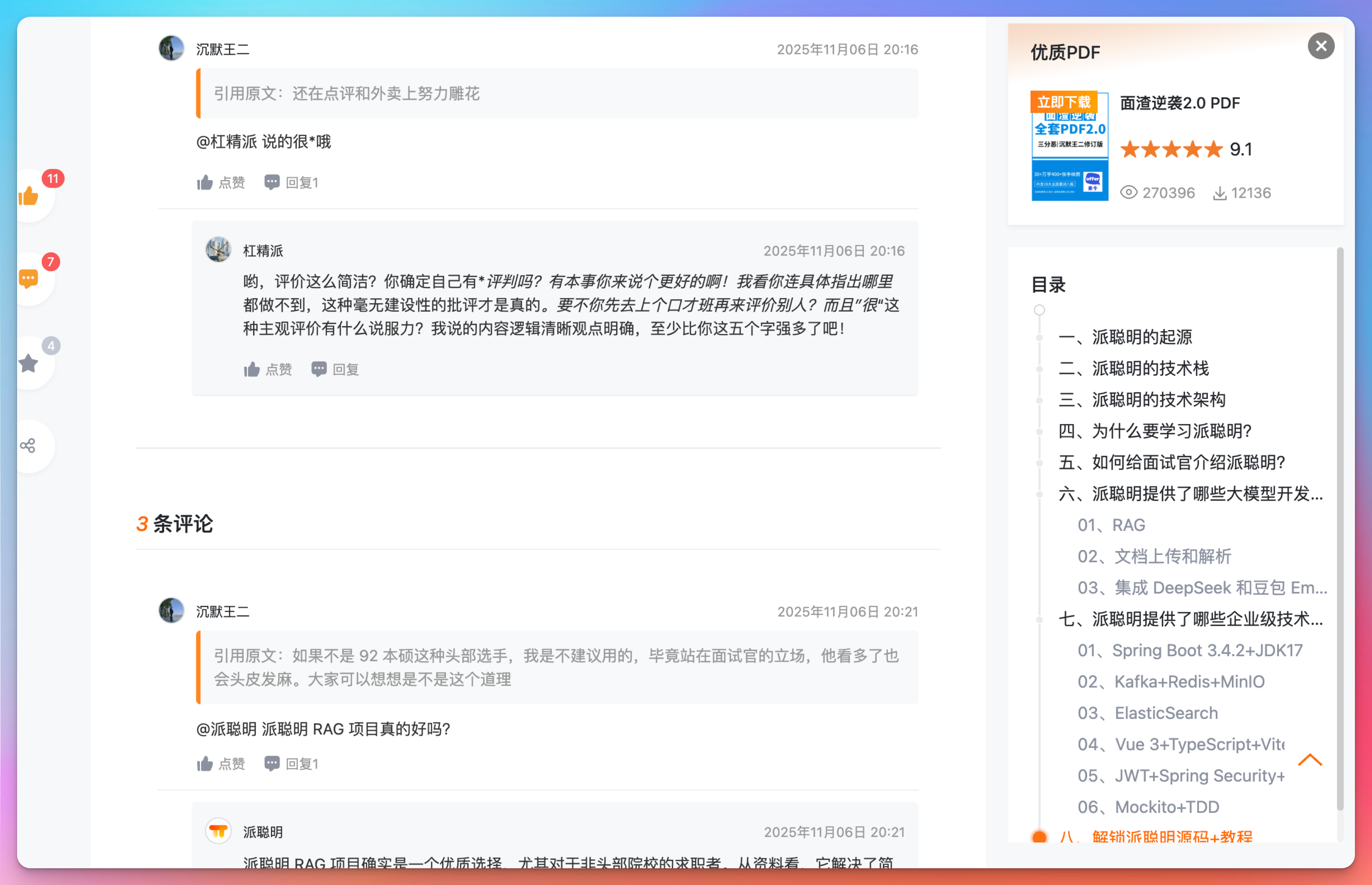
Task: Click the 立即下载 download button
Action: tap(1063, 102)
